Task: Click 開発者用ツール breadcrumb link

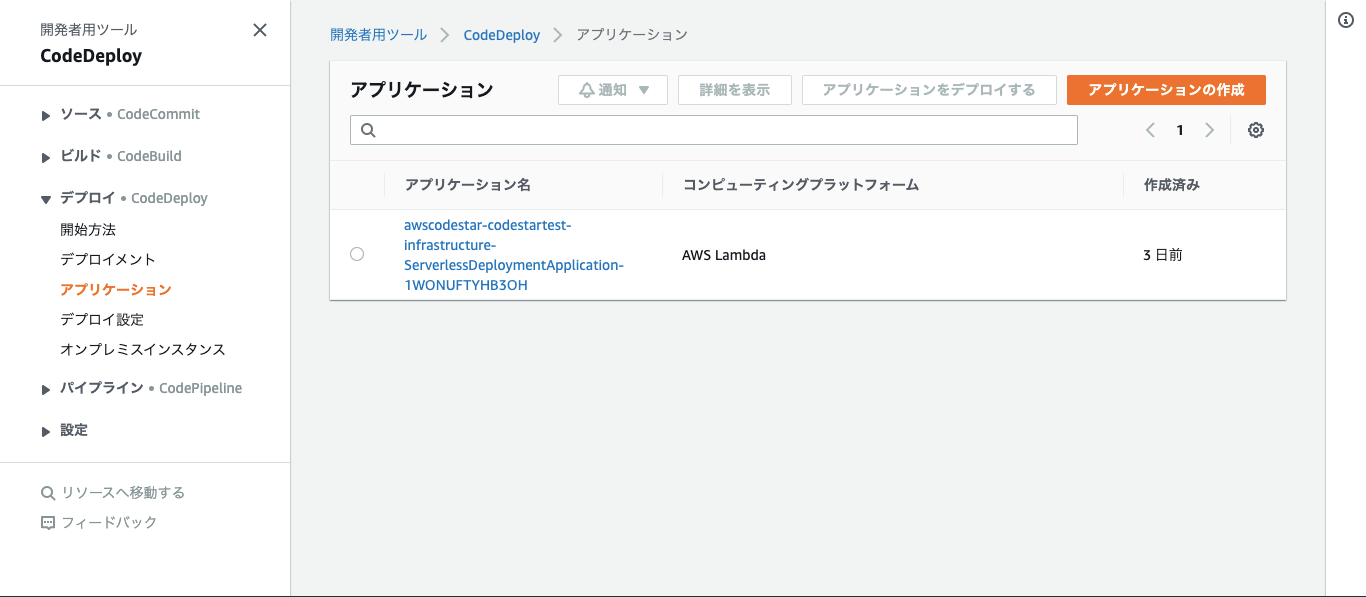Action: tap(378, 34)
